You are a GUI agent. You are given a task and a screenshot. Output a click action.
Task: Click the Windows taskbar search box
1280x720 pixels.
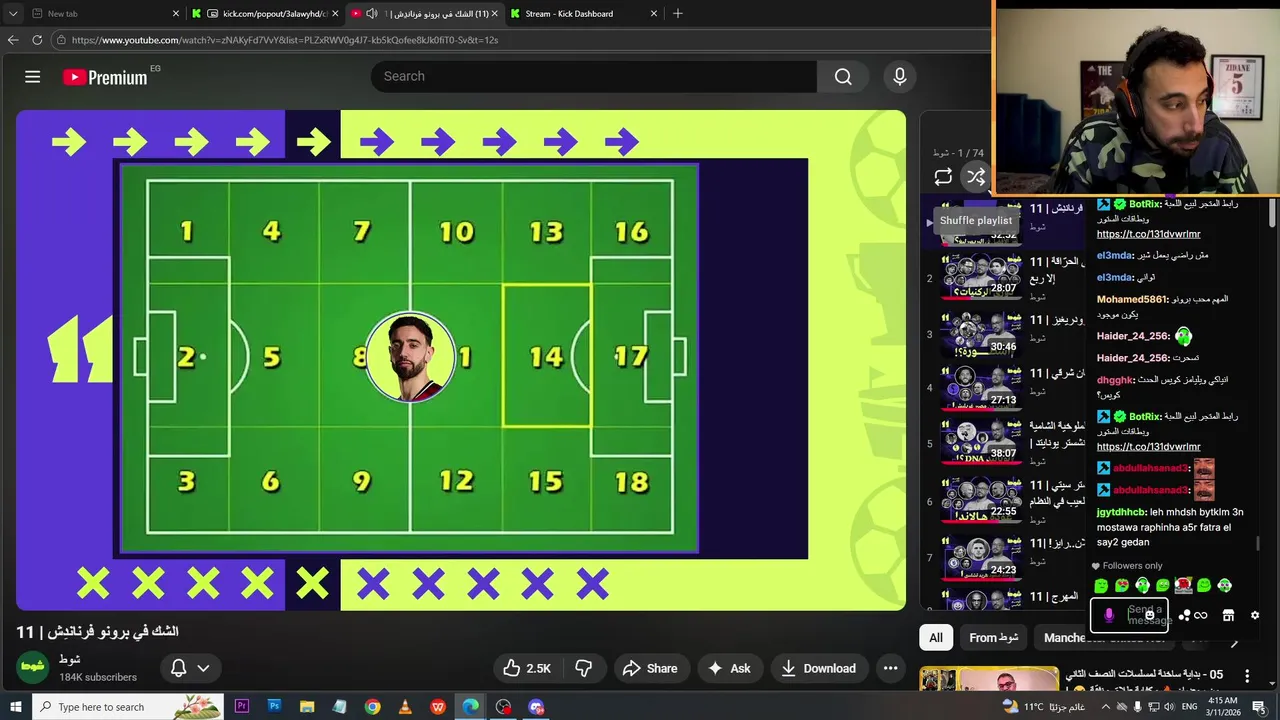[x=128, y=707]
